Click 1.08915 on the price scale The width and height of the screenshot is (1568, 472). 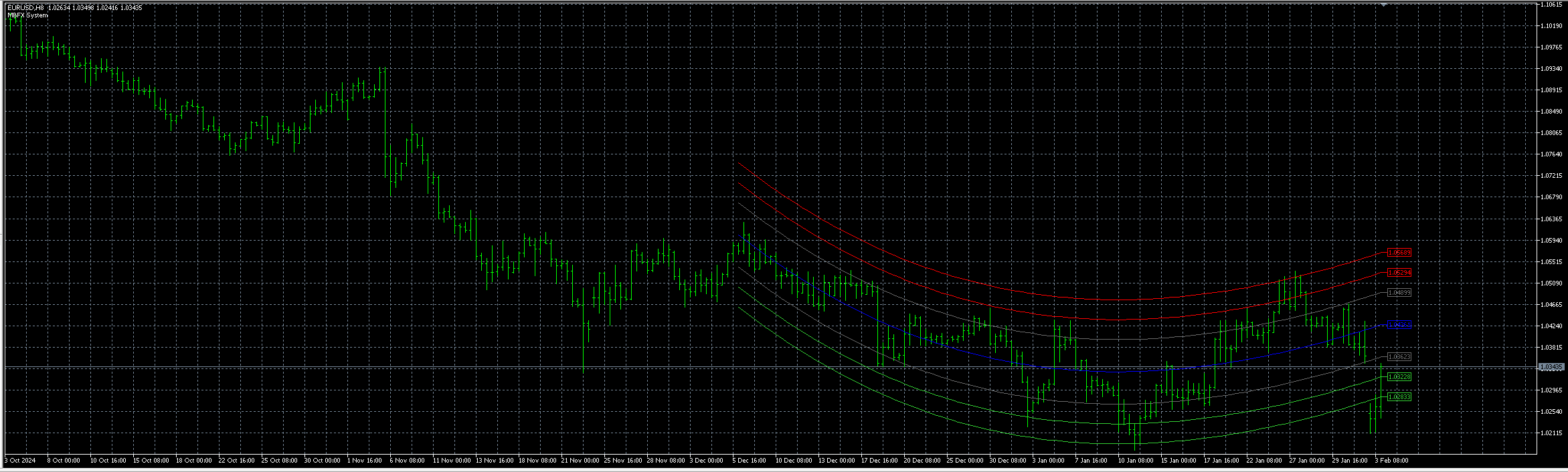[1551, 90]
